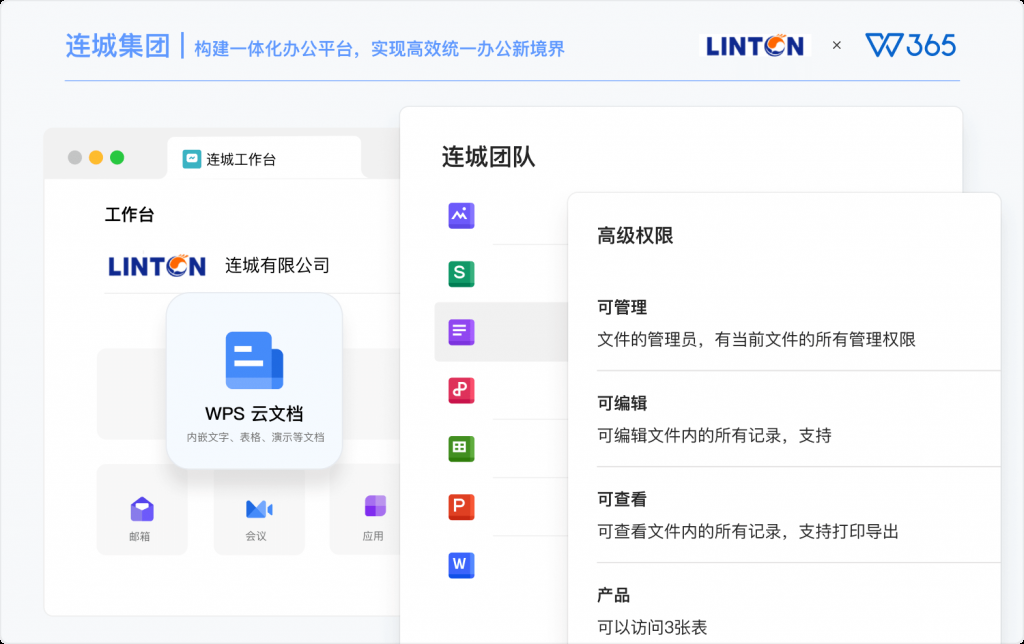This screenshot has height=644, width=1024.
Task: Switch to the 连城工作台 tab
Action: [264, 157]
